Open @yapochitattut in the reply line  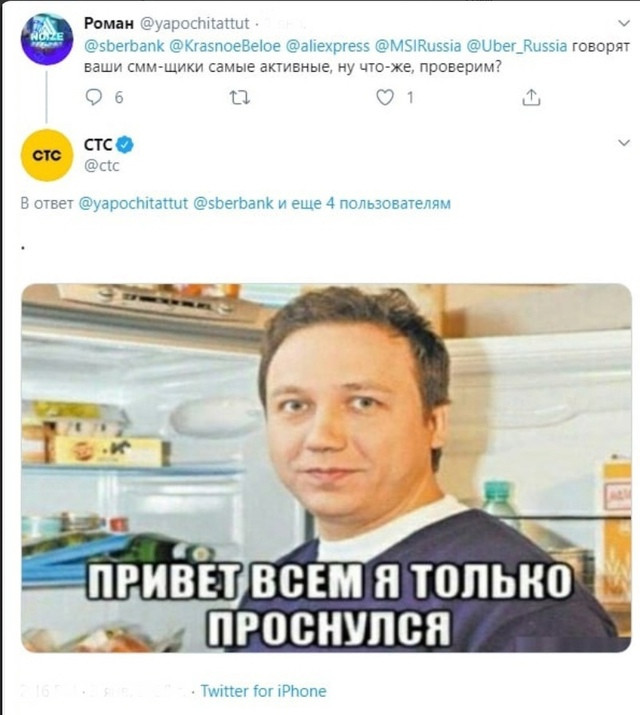click(133, 203)
